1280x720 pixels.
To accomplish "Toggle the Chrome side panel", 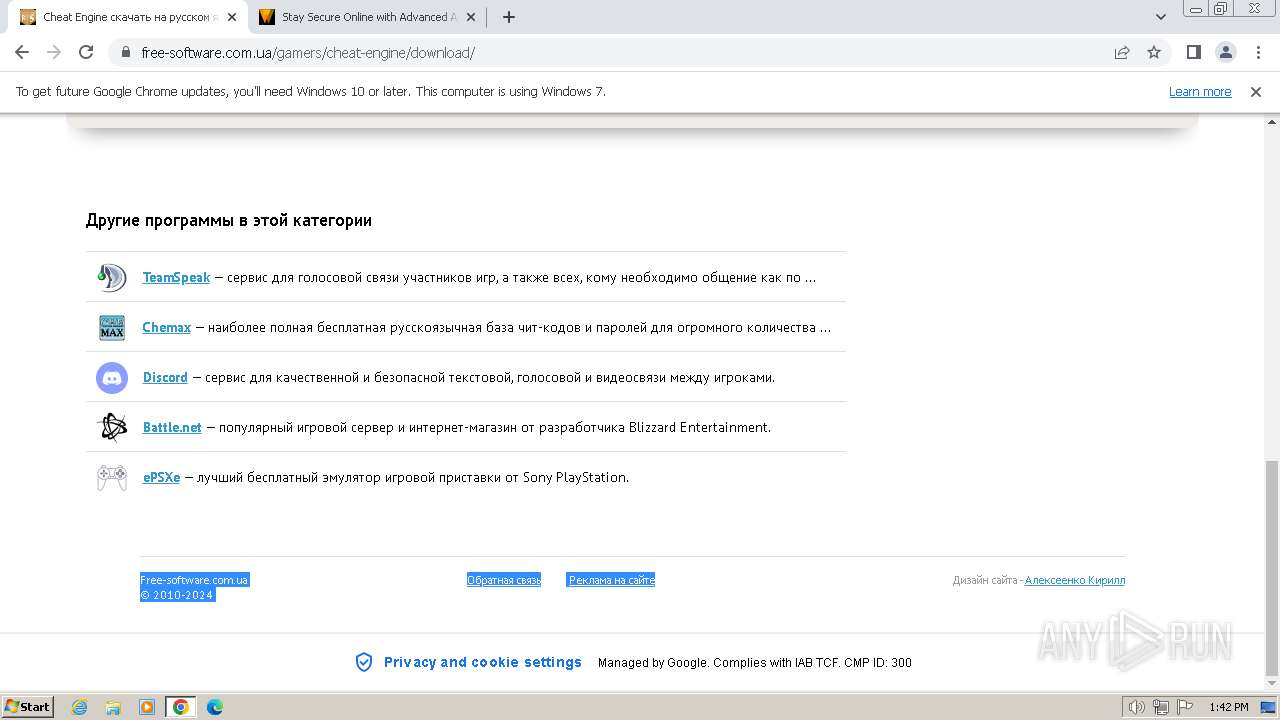I will [1193, 52].
